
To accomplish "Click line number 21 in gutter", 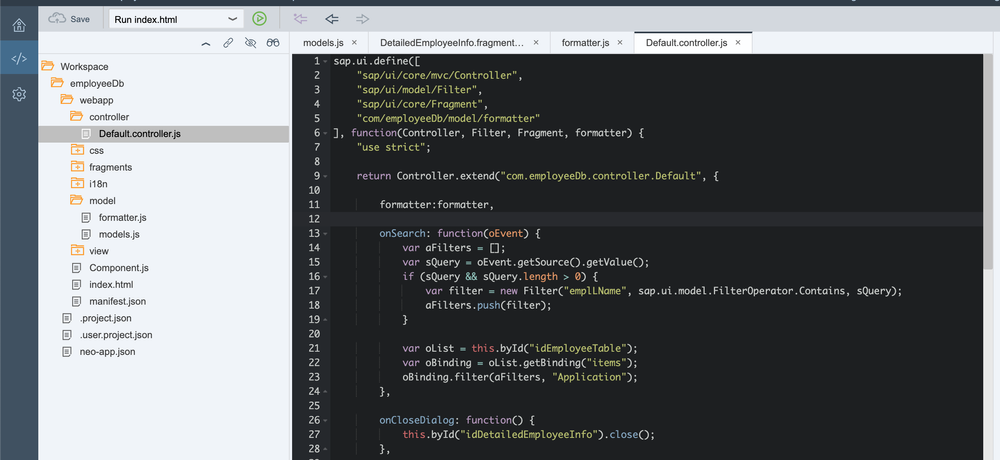I will tap(313, 348).
